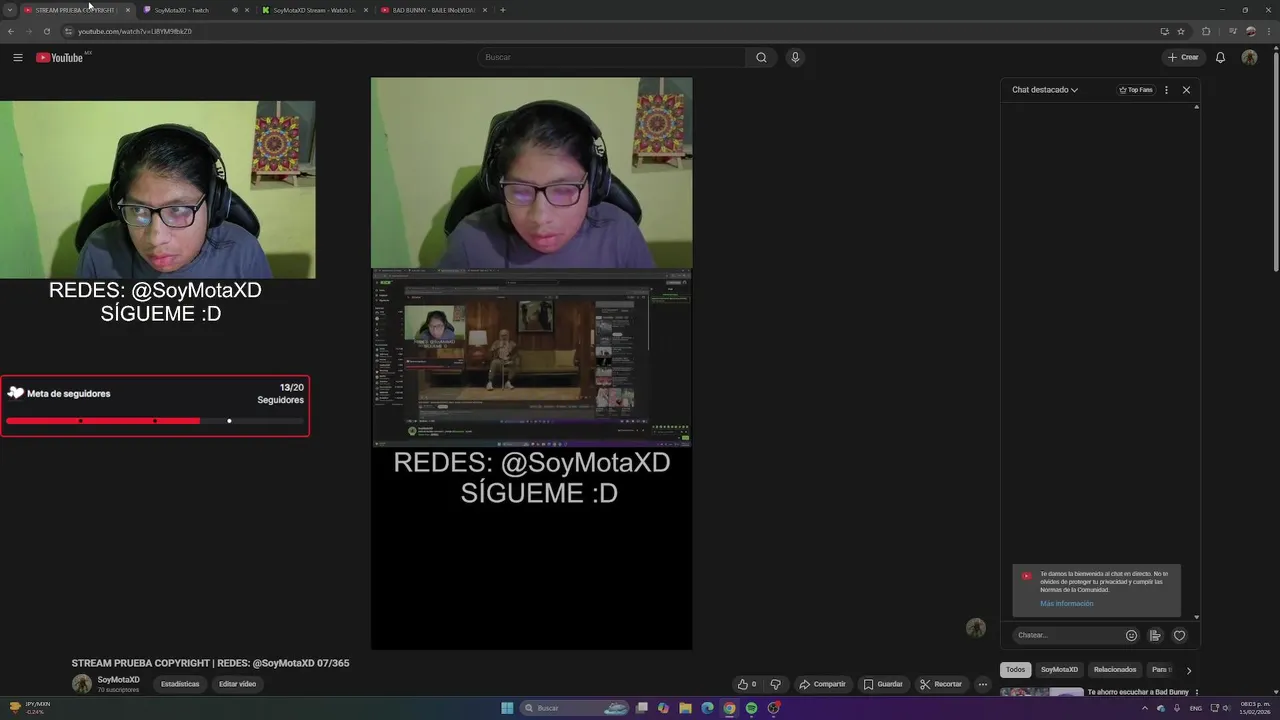Image resolution: width=1280 pixels, height=720 pixels.
Task: Click the Editar vídeo button
Action: 238,684
